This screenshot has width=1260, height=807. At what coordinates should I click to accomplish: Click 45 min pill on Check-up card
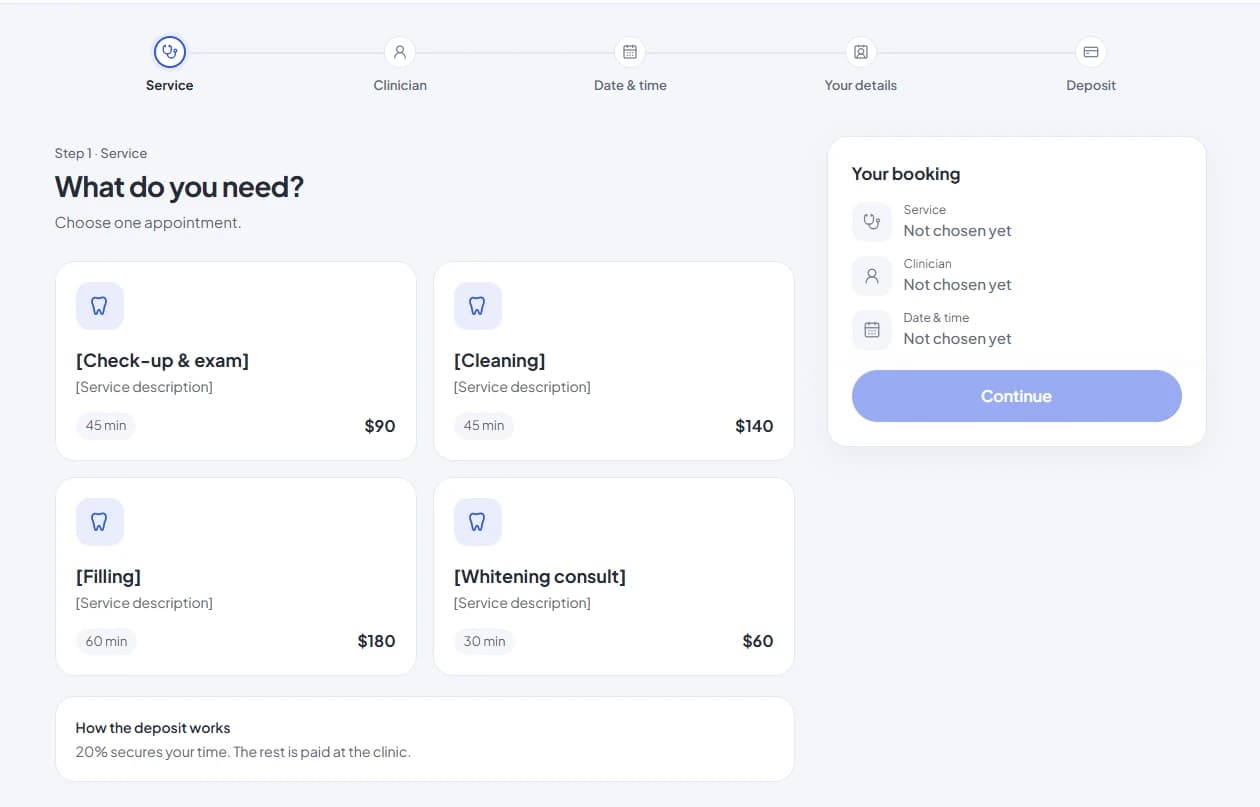pos(106,425)
